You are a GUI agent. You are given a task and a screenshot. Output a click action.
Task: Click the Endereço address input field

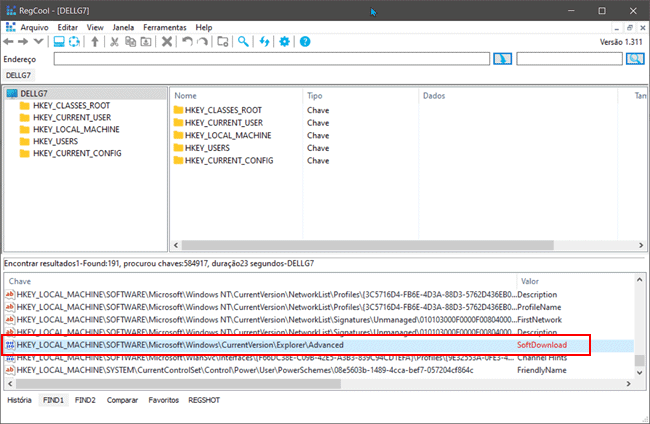[x=270, y=59]
